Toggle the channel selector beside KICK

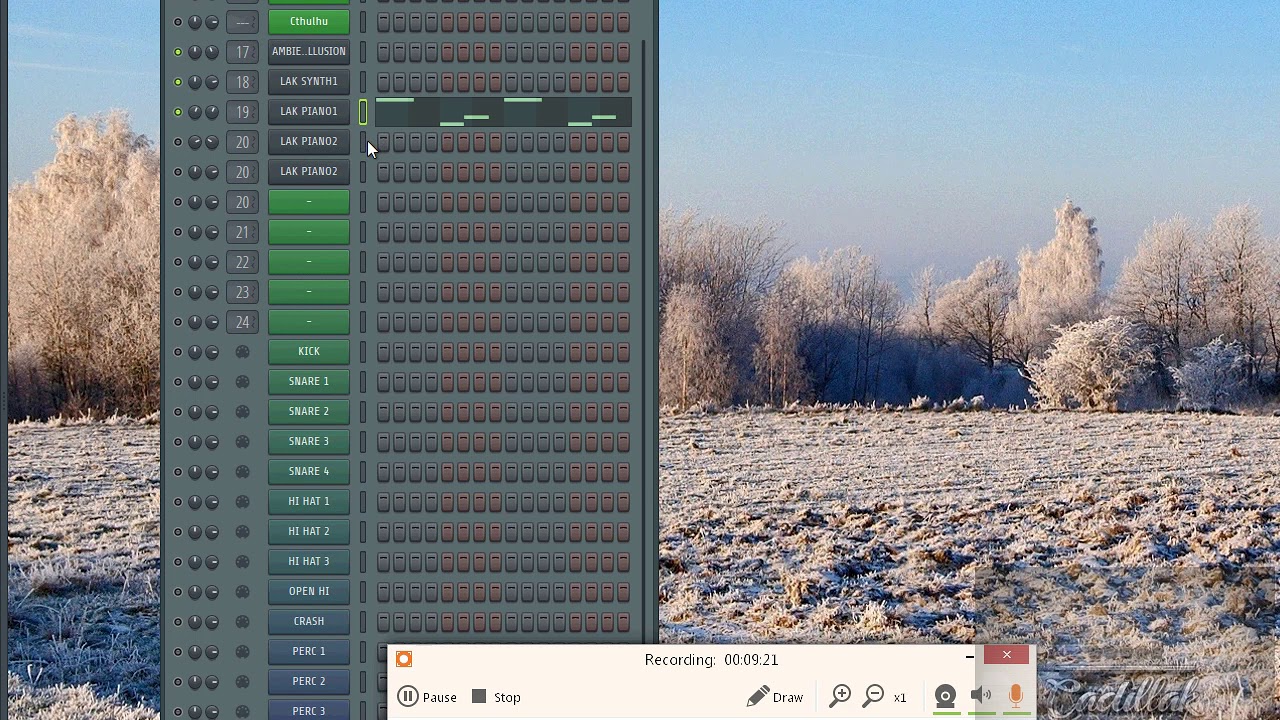(363, 352)
